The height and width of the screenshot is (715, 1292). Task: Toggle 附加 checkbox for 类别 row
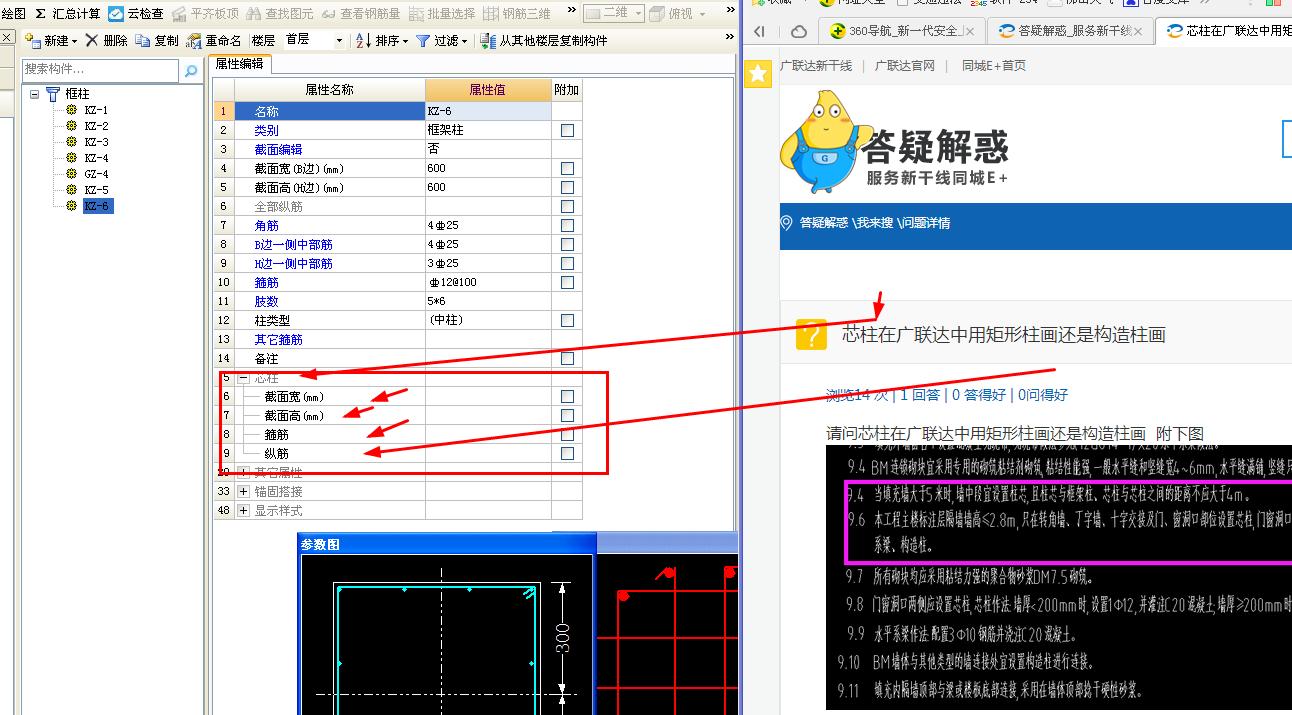point(567,130)
